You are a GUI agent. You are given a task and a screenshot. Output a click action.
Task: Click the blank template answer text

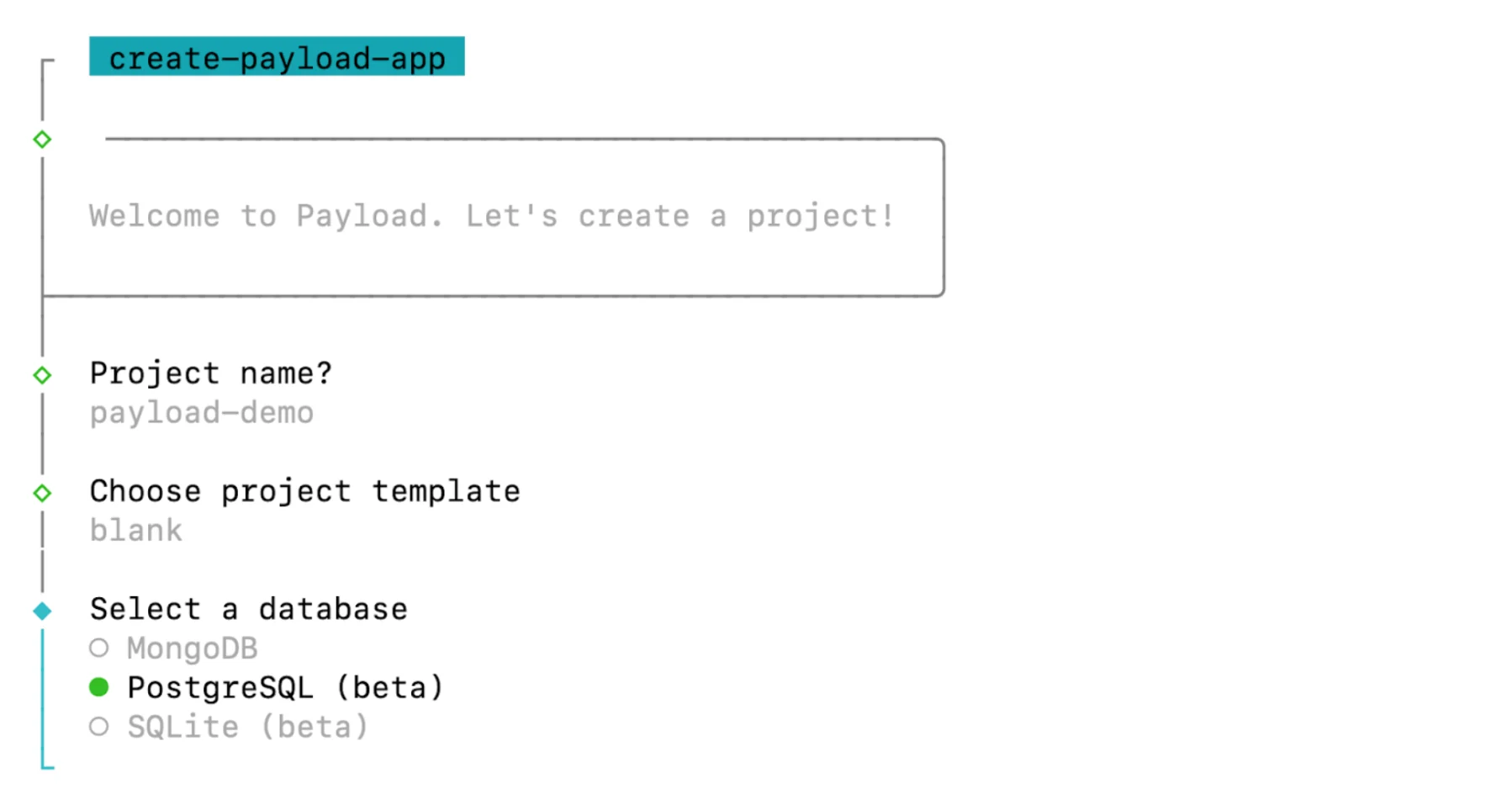[135, 531]
